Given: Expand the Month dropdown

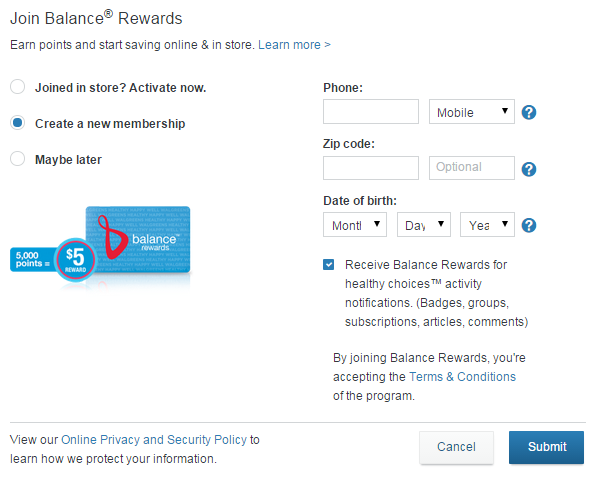Looking at the screenshot, I should pyautogui.click(x=355, y=225).
